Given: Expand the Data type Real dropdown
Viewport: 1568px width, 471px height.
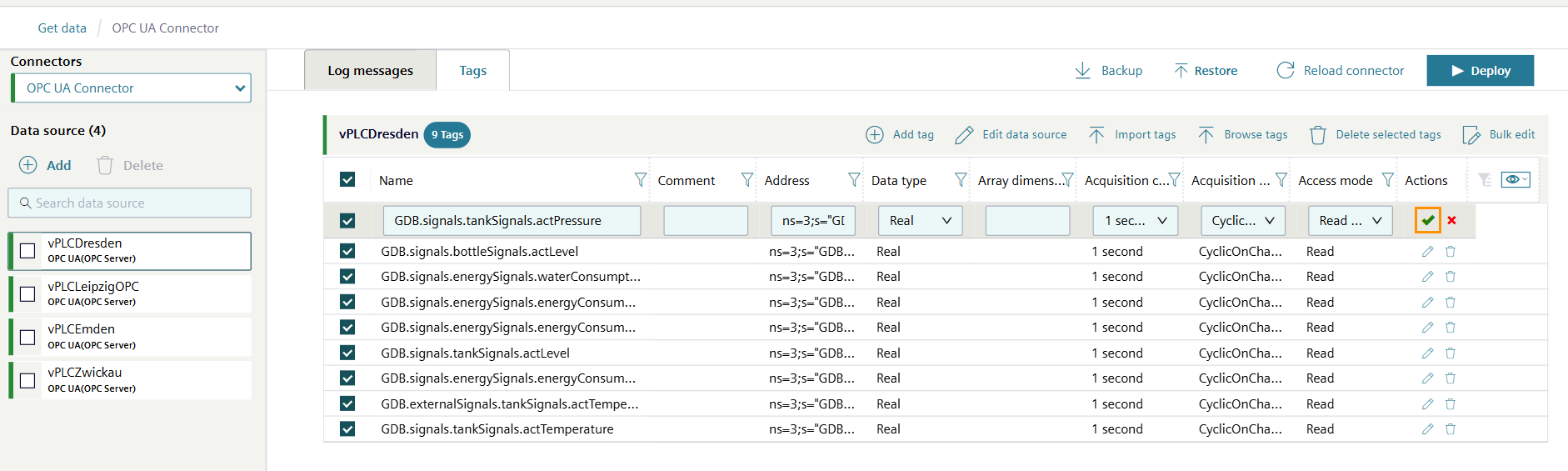Looking at the screenshot, I should [920, 221].
